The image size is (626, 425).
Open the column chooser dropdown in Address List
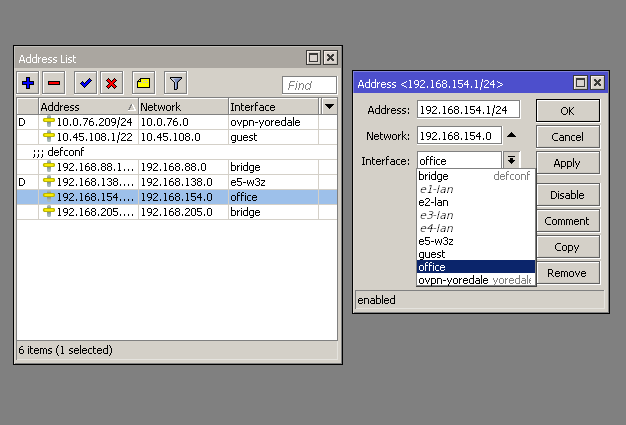tap(329, 107)
